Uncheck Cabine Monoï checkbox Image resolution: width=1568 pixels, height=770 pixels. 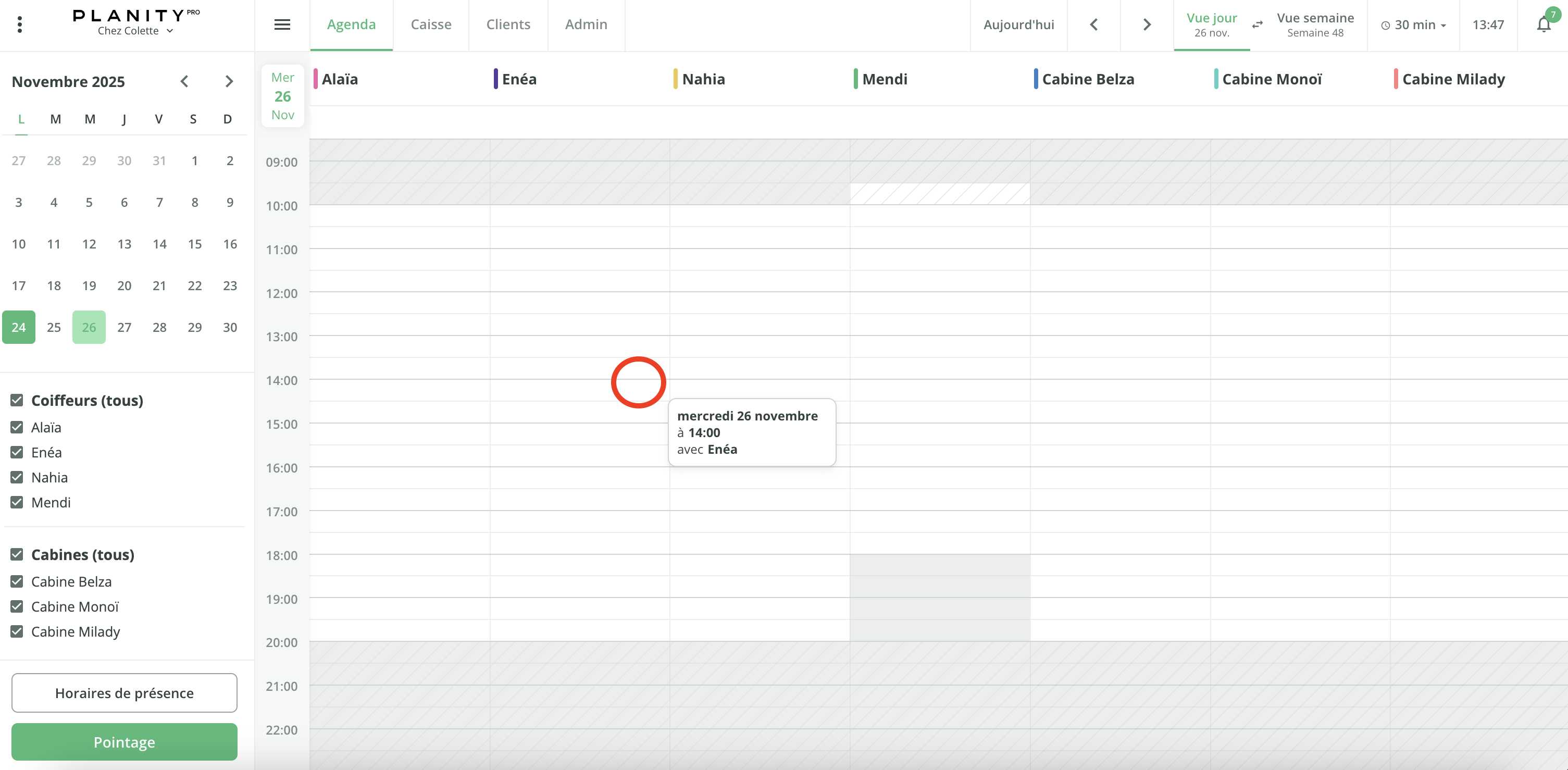coord(17,607)
